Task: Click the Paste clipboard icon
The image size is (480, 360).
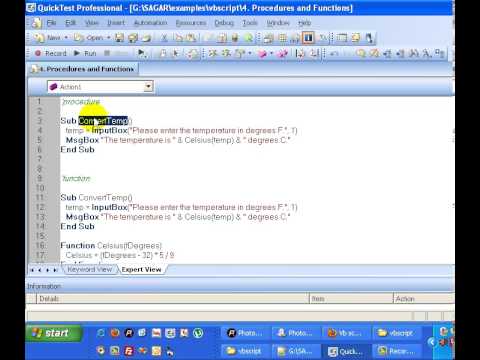Action: [191, 38]
